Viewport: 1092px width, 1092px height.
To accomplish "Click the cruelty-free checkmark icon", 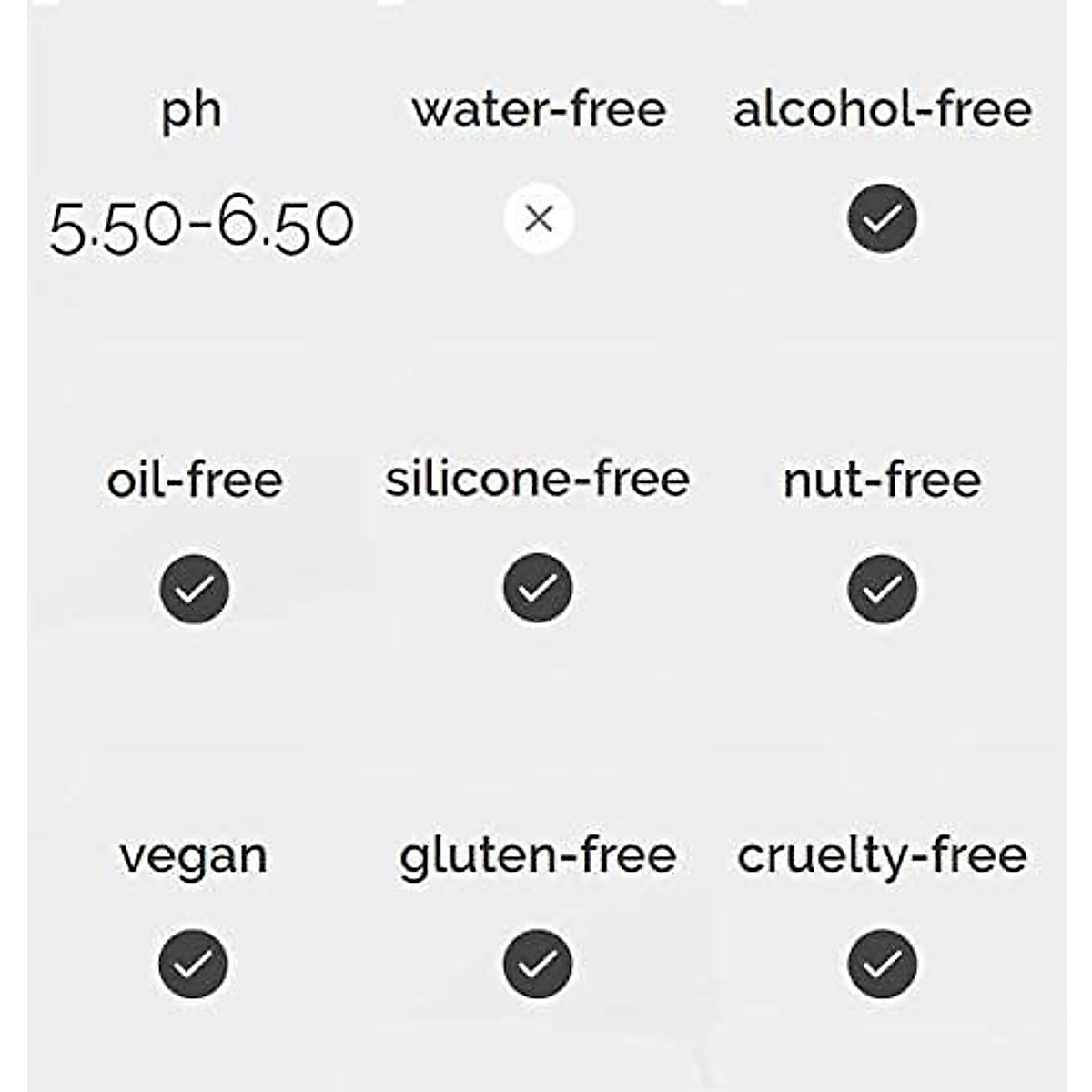I will point(882,964).
